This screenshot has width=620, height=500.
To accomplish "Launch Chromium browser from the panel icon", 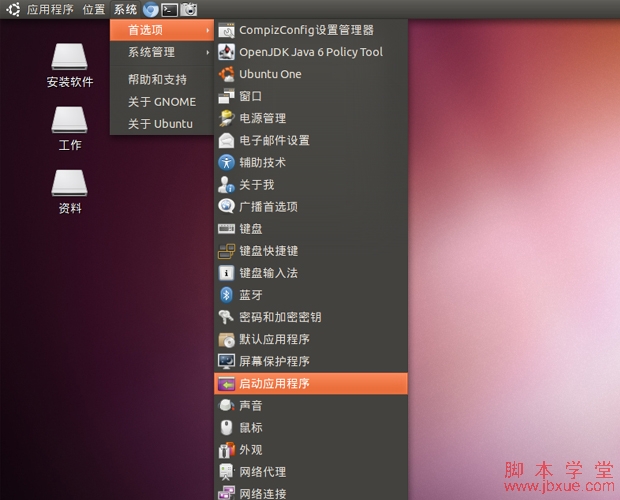I will 150,9.
